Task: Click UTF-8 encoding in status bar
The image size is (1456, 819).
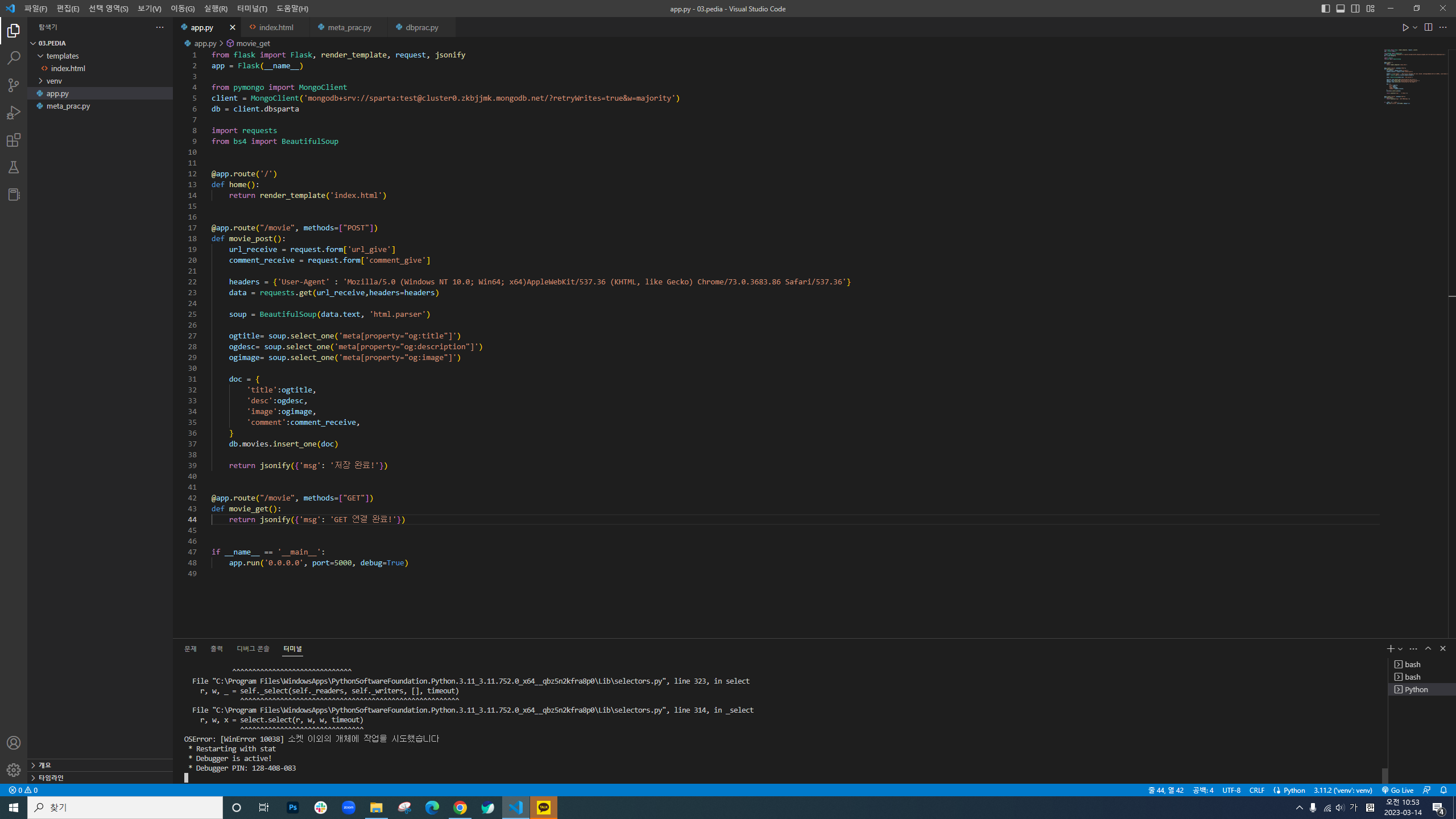Action: point(1231,790)
